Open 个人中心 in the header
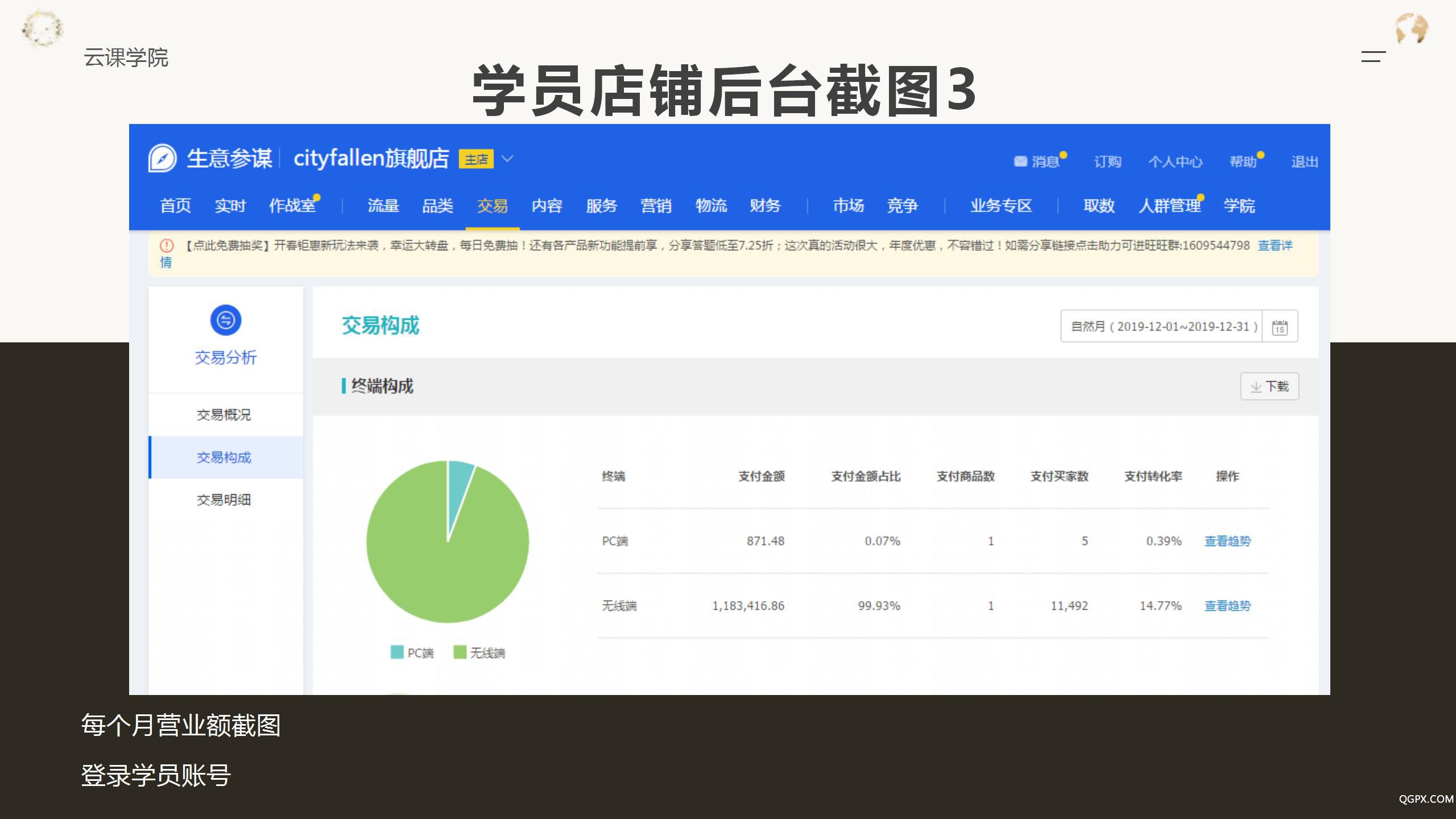The image size is (1456, 819). [1175, 162]
